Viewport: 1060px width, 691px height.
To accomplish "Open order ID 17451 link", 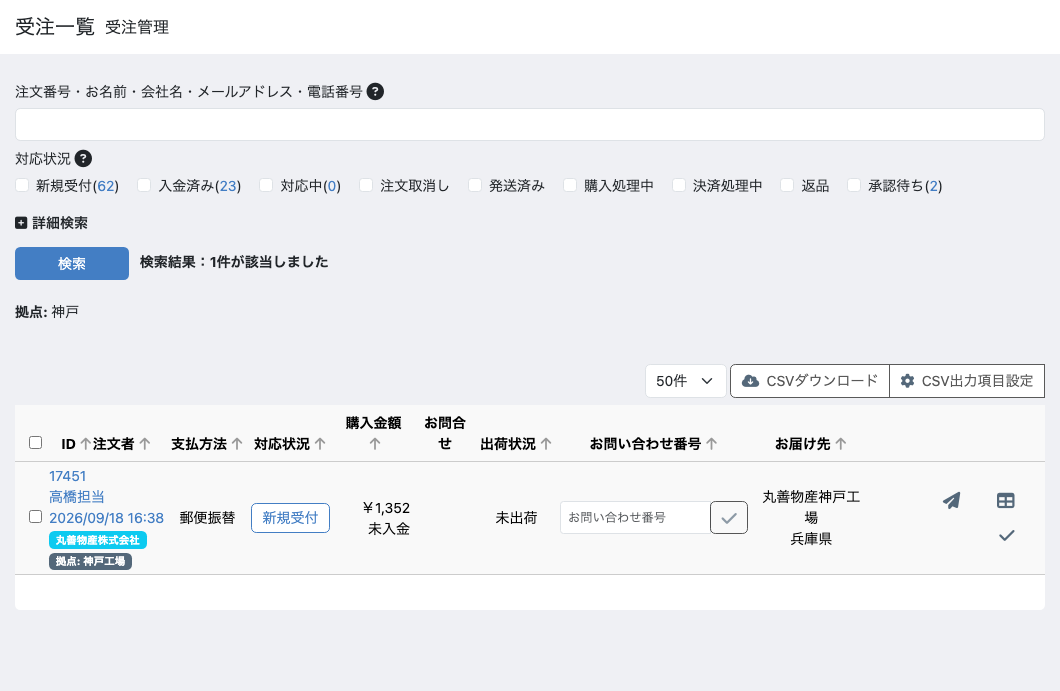I will pyautogui.click(x=68, y=476).
